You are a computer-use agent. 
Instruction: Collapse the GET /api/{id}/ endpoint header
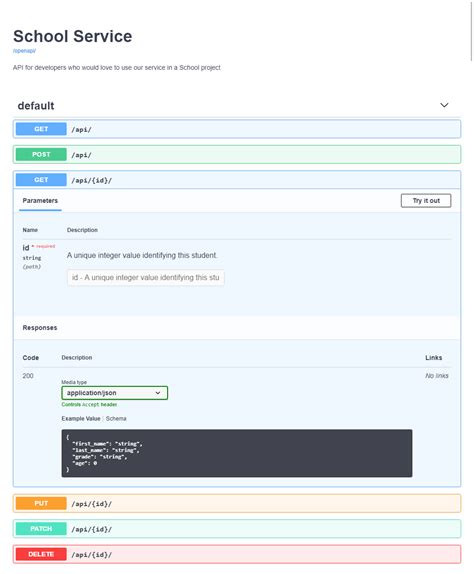point(237,180)
